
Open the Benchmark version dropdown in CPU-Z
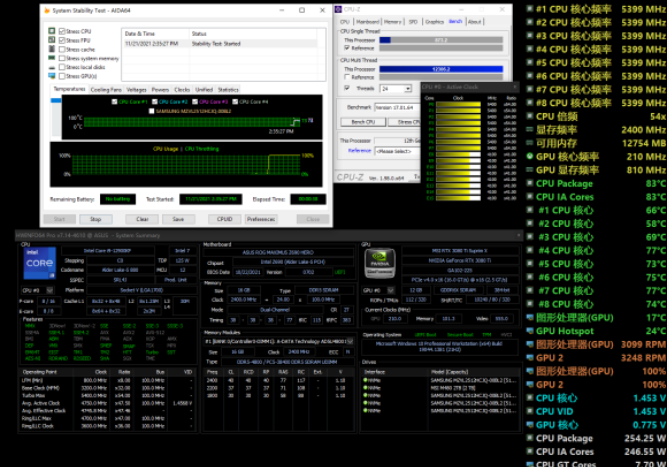[397, 107]
